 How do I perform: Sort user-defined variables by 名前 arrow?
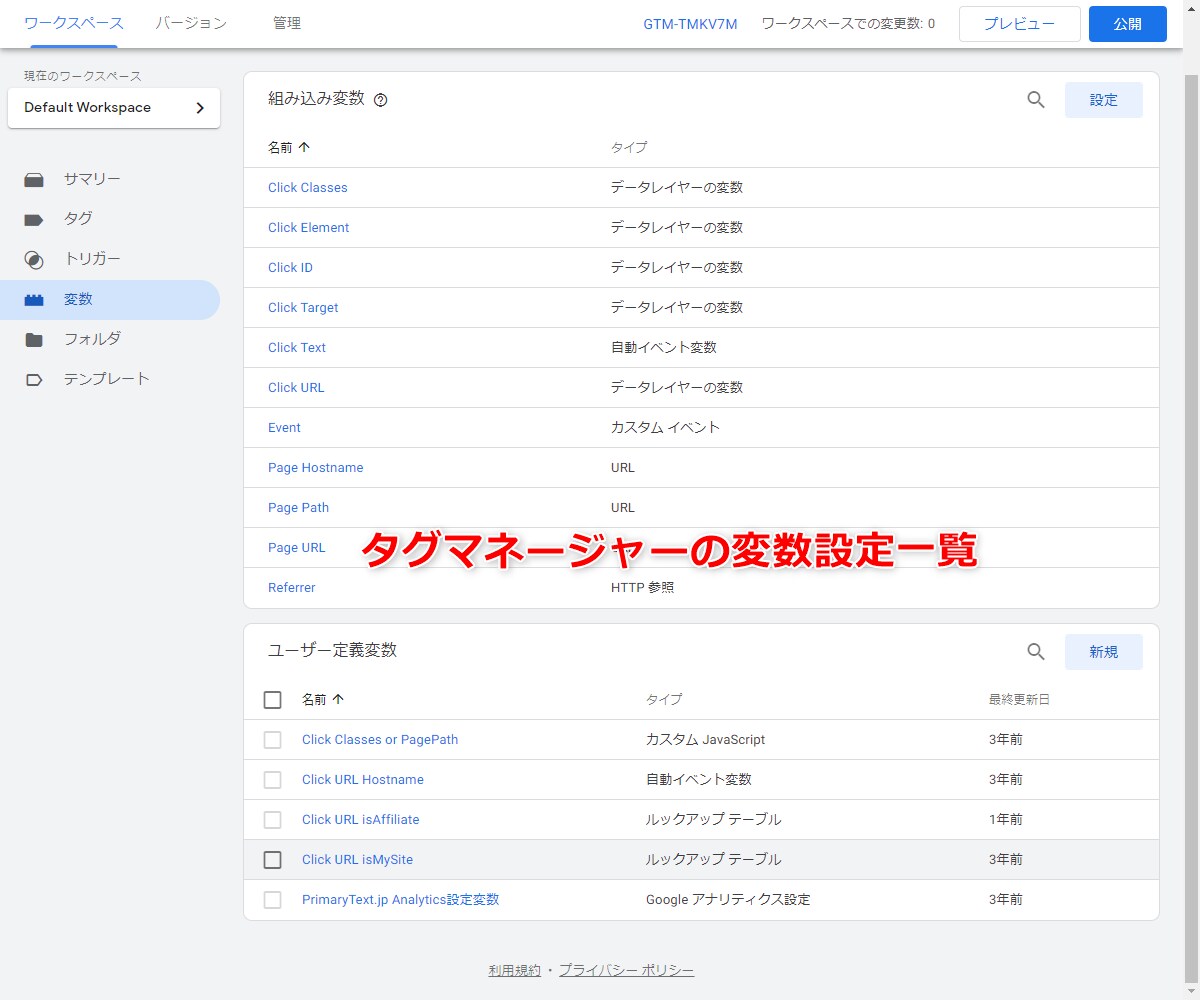tap(338, 700)
